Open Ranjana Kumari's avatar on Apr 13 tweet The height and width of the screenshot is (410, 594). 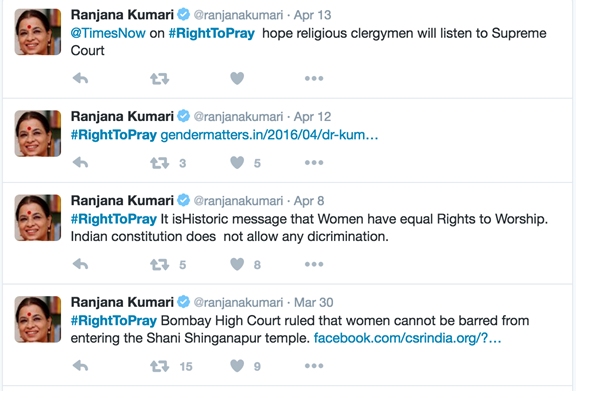click(38, 32)
